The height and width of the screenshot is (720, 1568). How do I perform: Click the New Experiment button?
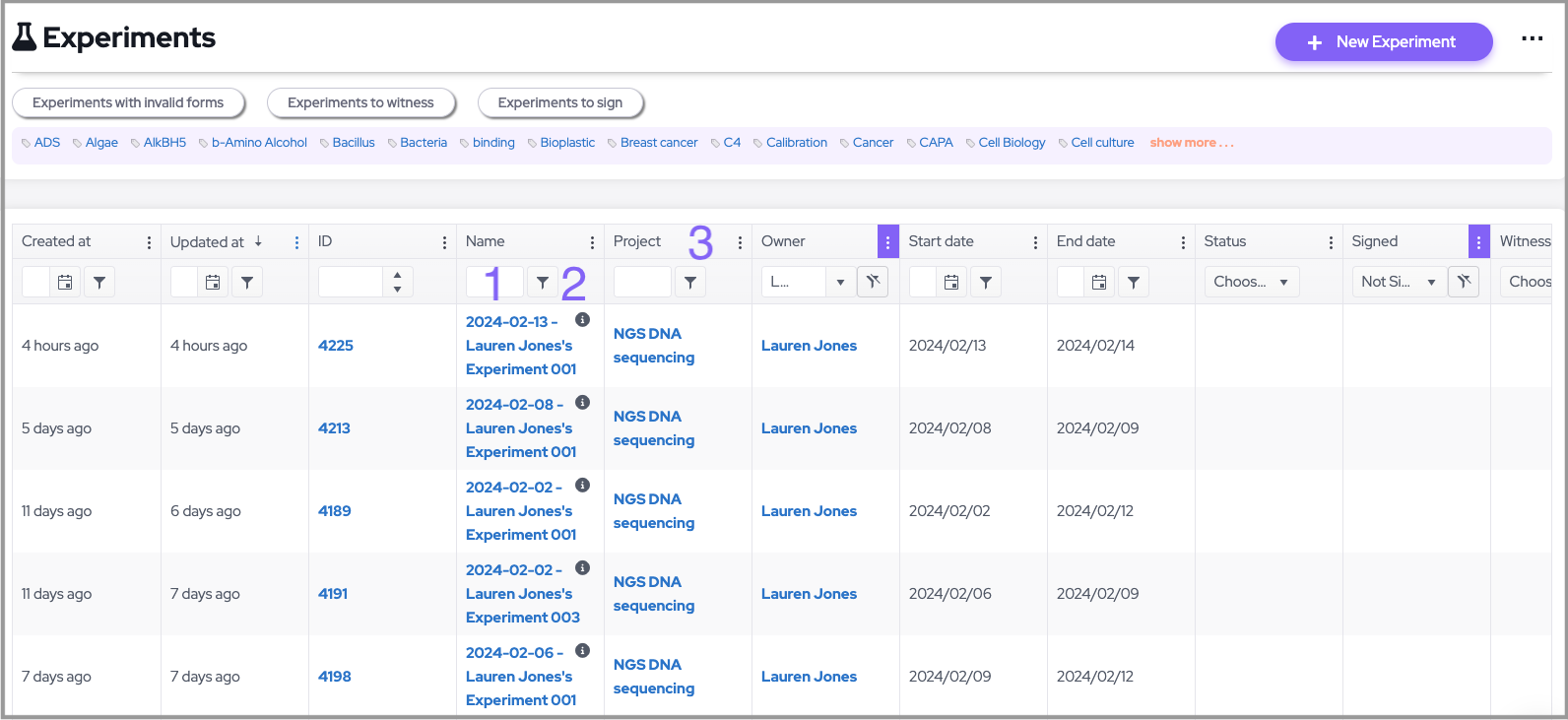(1383, 42)
